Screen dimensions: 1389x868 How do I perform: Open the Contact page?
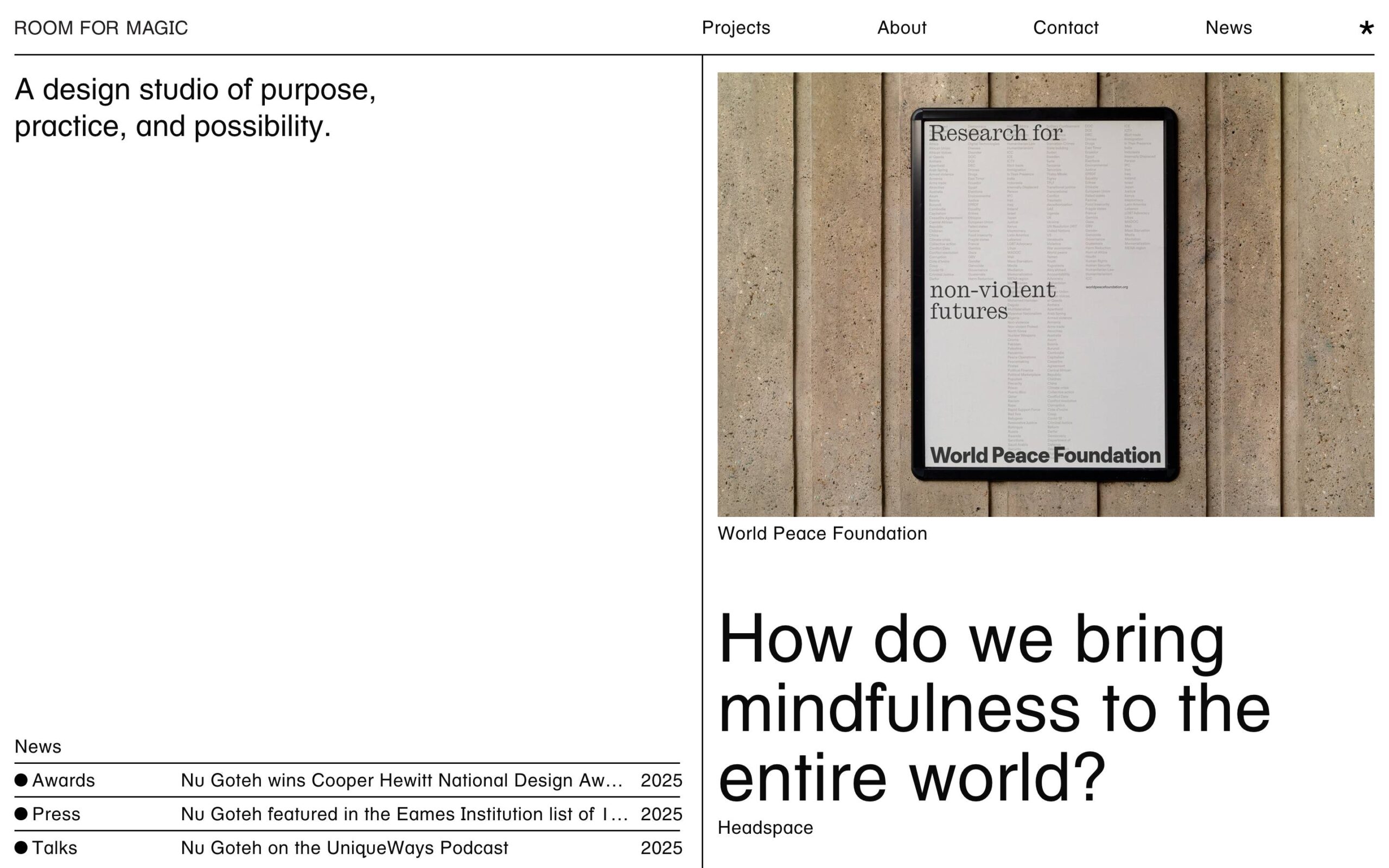1065,28
